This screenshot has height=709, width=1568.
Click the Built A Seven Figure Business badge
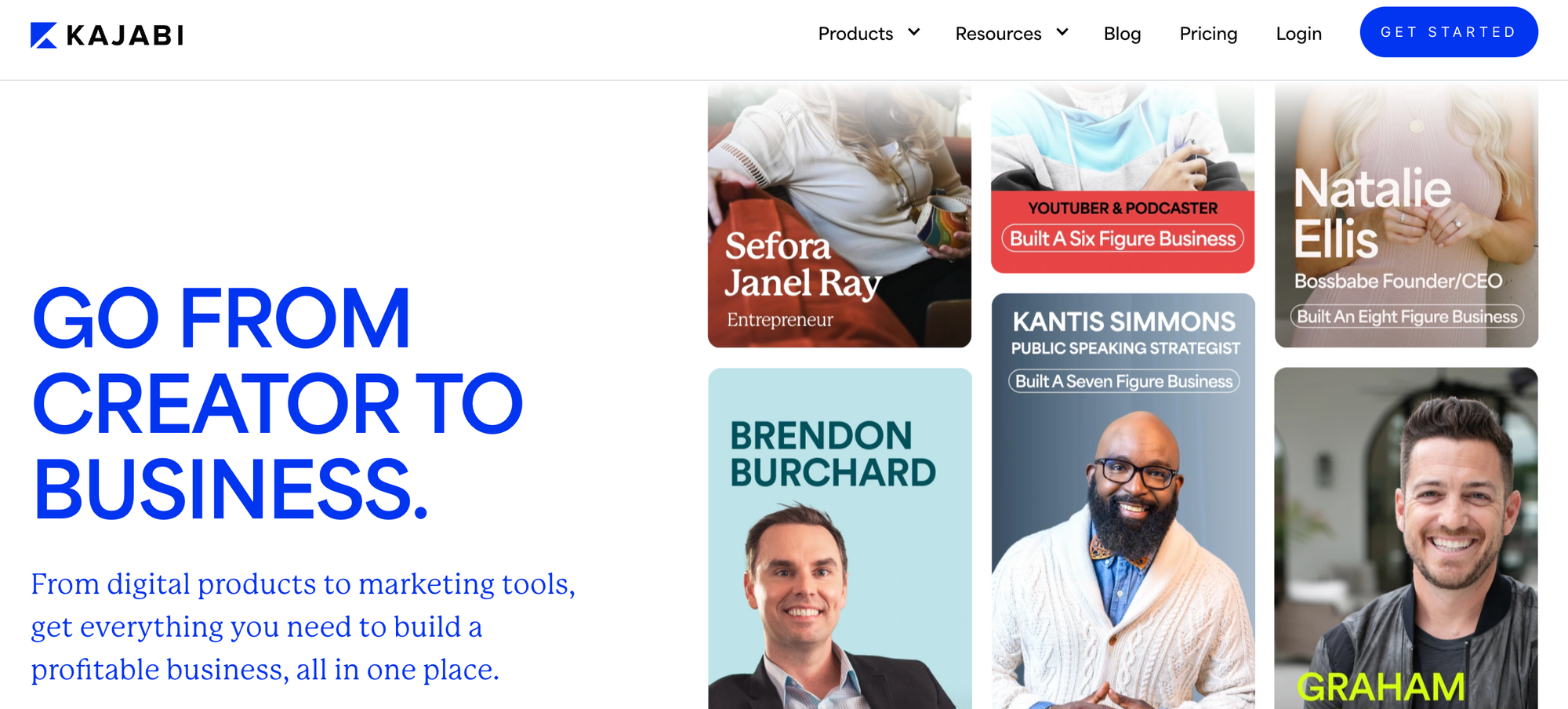click(1123, 381)
